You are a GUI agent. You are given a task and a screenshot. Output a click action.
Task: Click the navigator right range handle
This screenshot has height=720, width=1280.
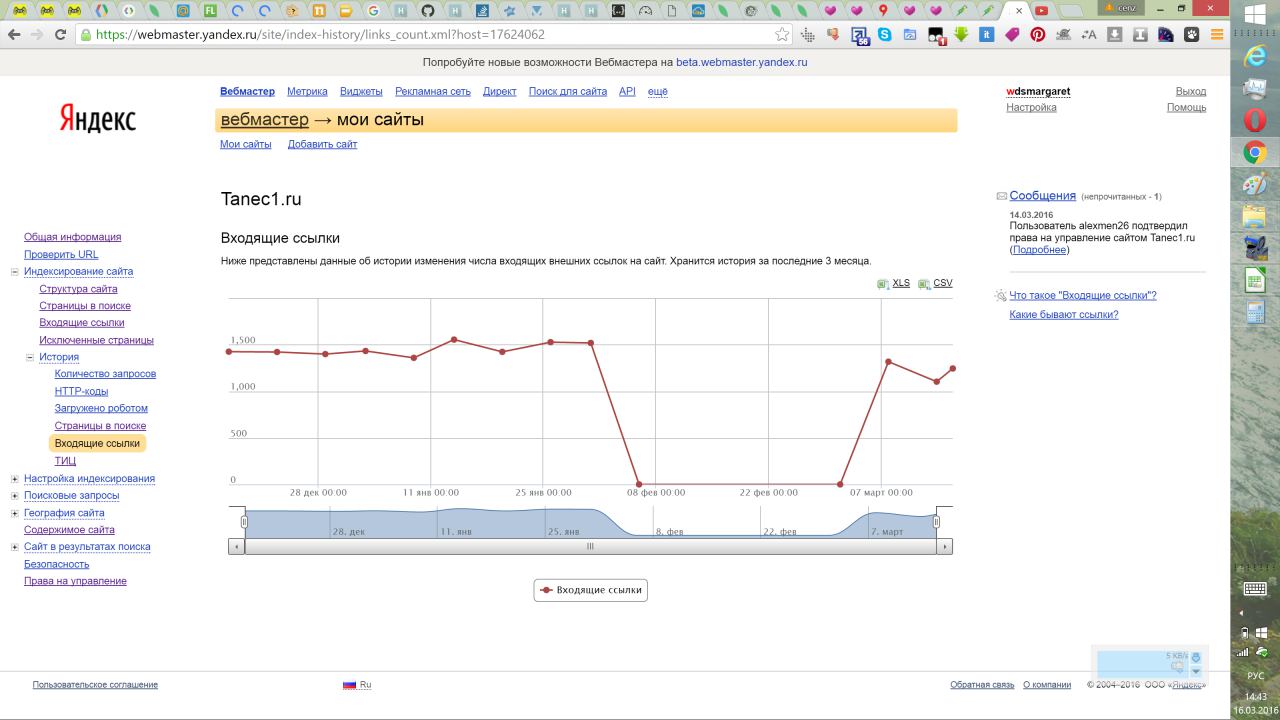[x=937, y=522]
